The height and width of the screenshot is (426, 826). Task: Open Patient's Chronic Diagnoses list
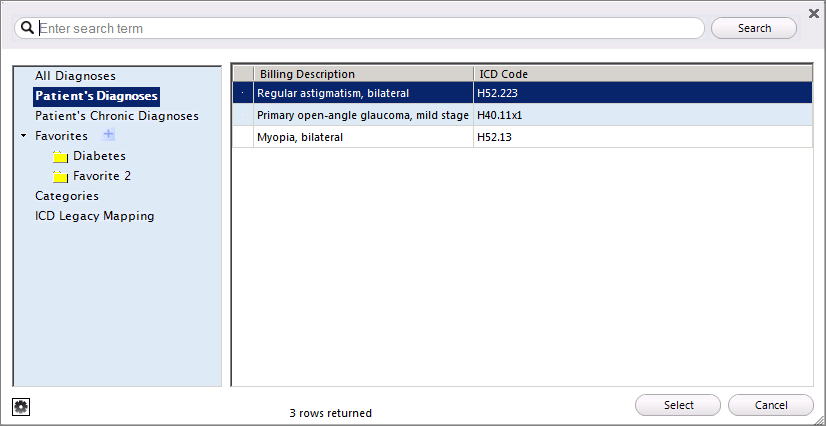[117, 116]
